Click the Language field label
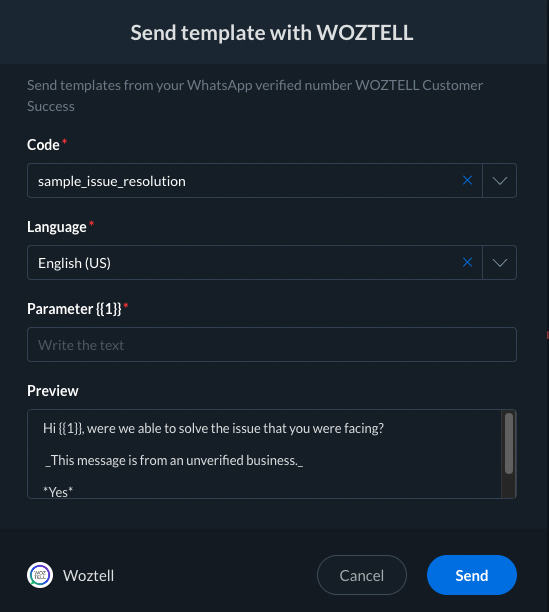Image resolution: width=549 pixels, height=612 pixels. click(57, 227)
